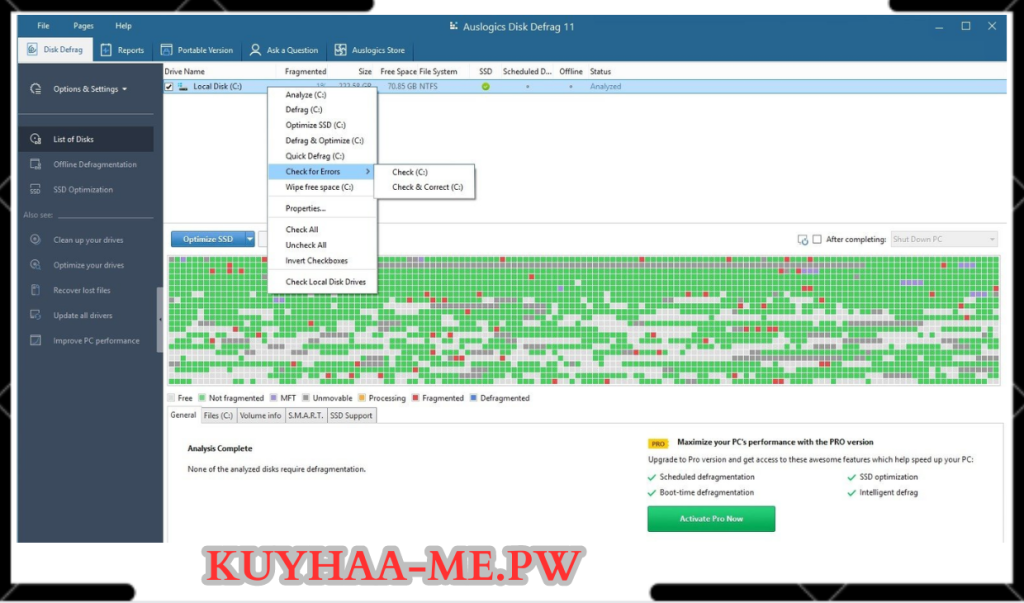Click the scheduler icon beside After completing
Screen dimensions: 1024x603
803,240
